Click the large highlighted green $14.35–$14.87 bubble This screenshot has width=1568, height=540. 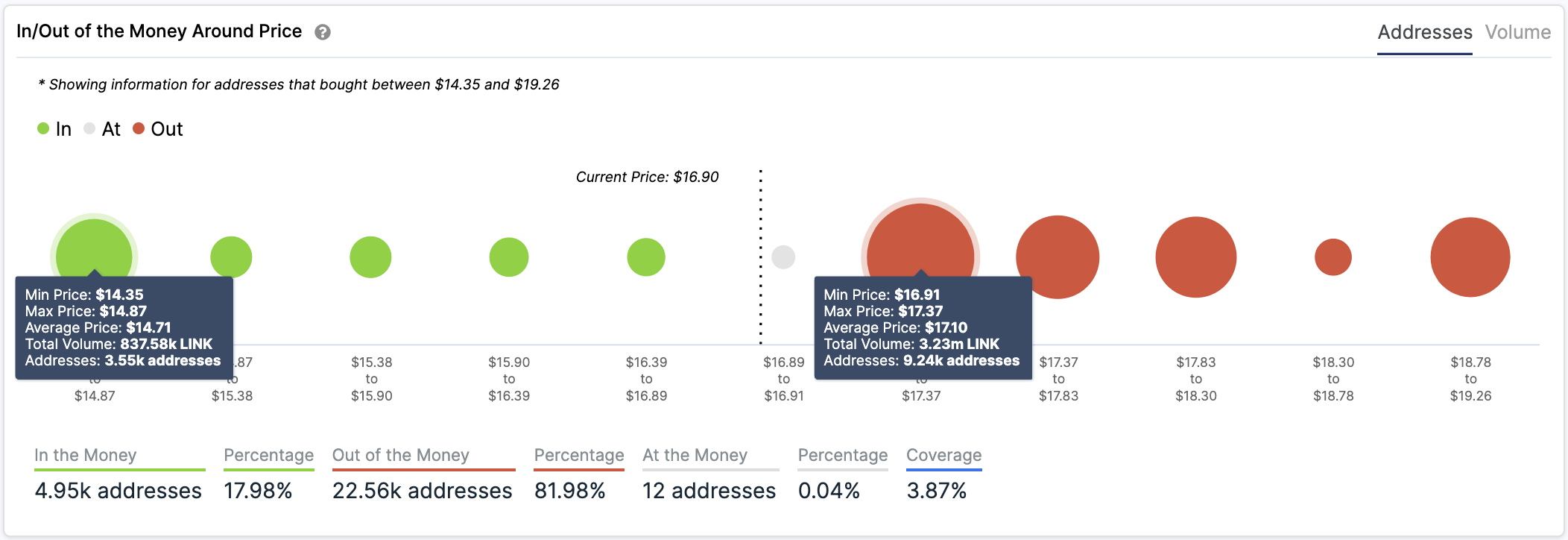coord(95,246)
